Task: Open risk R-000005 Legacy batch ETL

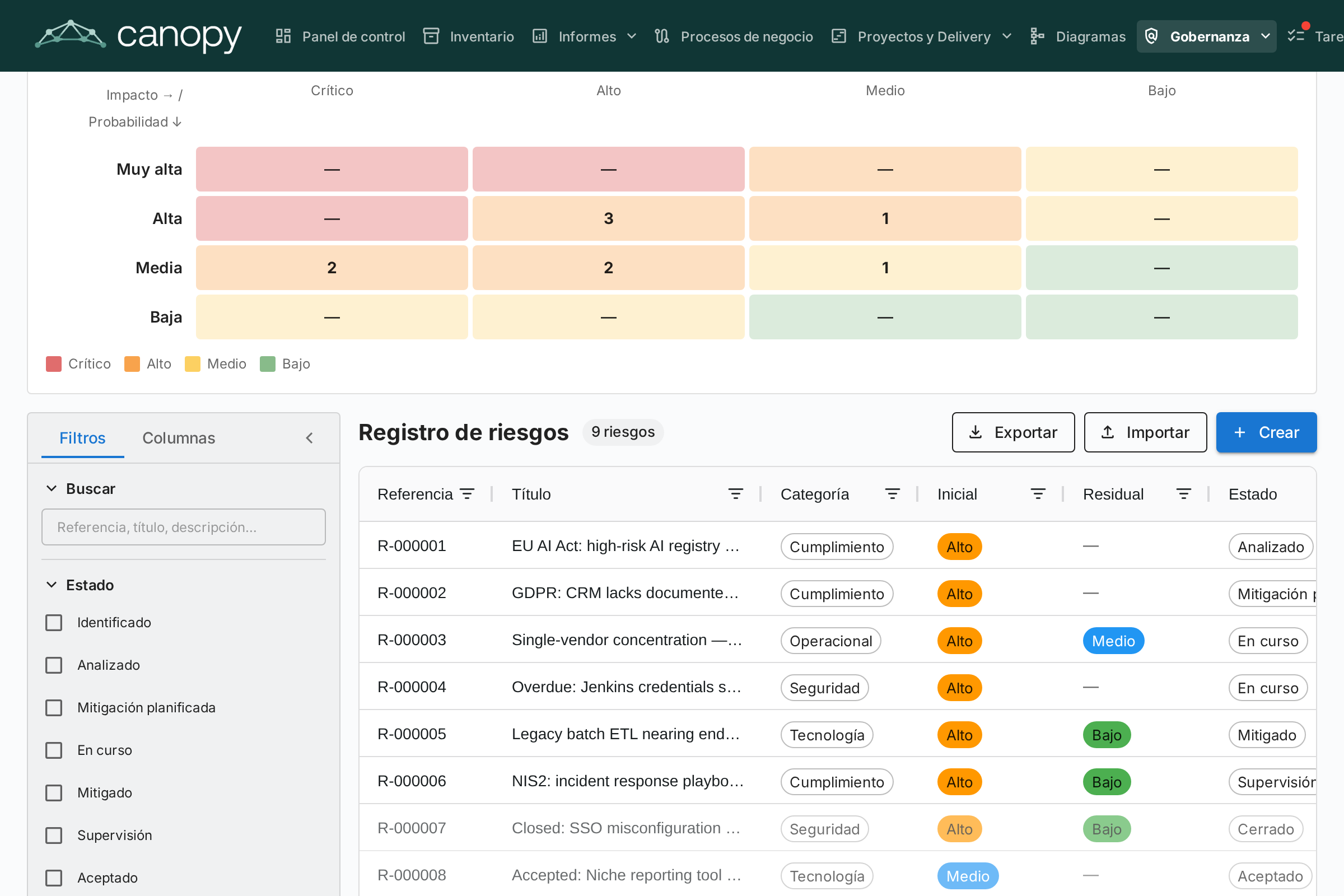Action: click(x=837, y=734)
